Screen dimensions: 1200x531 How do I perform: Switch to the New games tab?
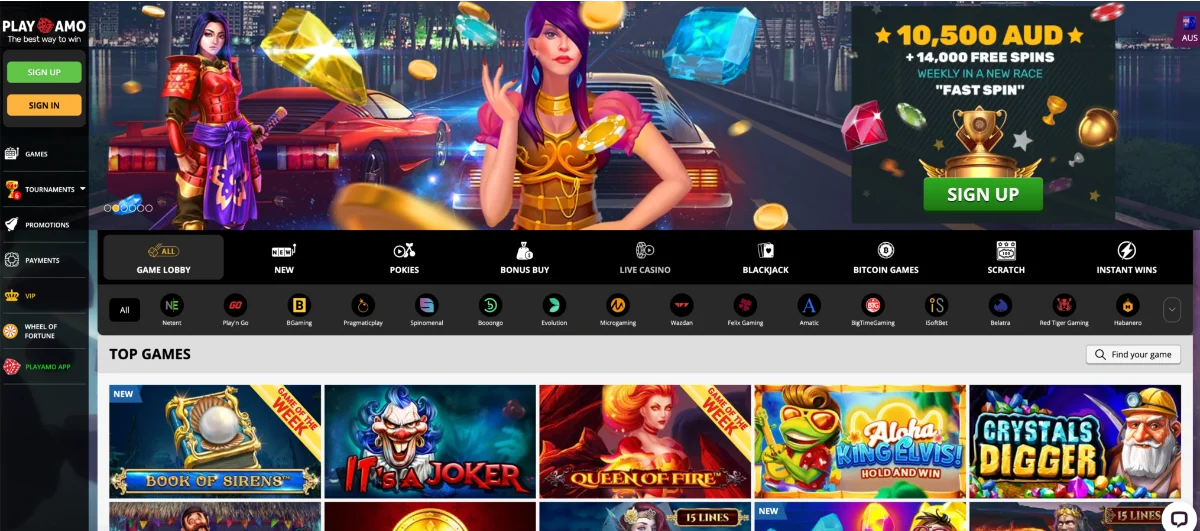point(284,258)
